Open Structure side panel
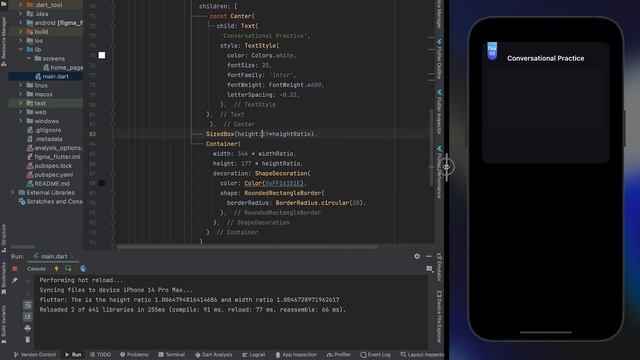 coord(4,238)
